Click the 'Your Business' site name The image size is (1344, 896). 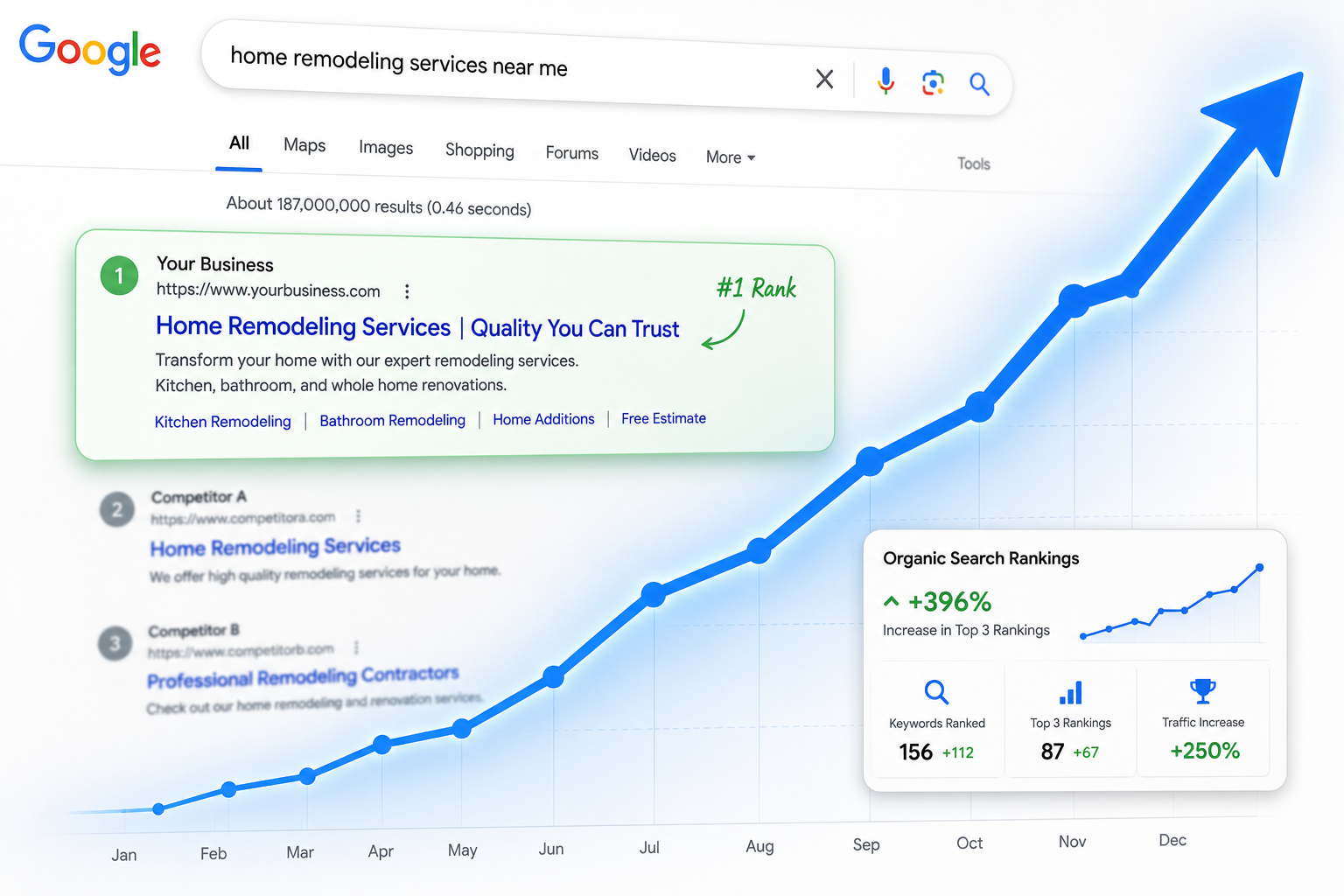215,264
